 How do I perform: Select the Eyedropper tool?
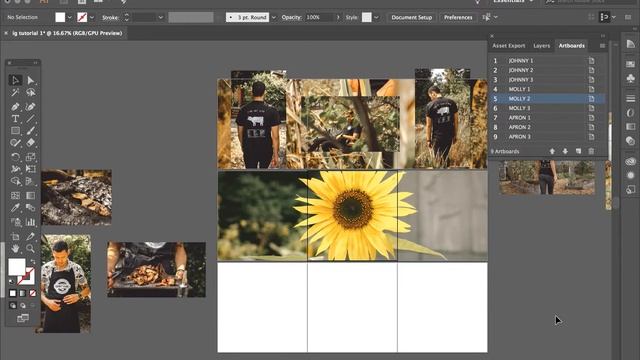16,208
